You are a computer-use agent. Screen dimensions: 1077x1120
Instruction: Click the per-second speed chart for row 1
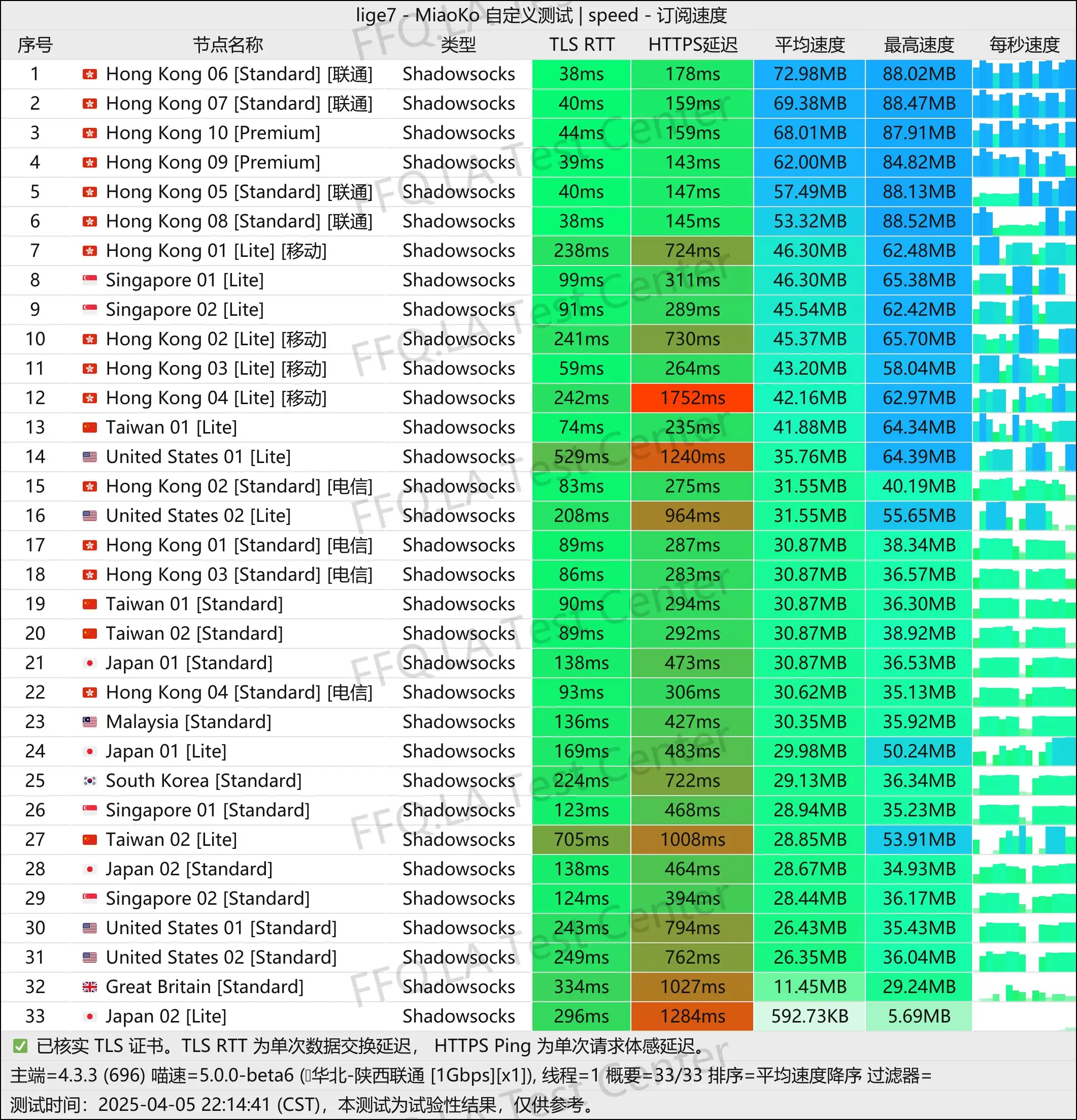(1023, 74)
